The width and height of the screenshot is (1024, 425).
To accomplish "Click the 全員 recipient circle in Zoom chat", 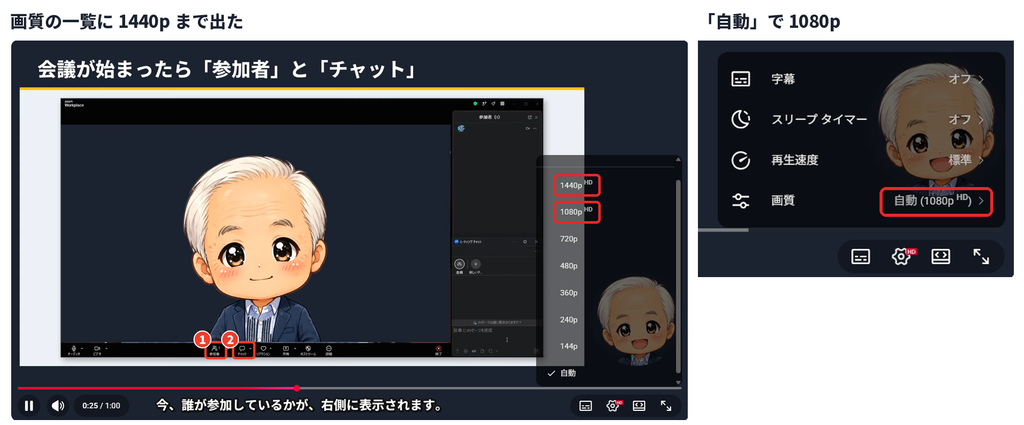I will [460, 263].
